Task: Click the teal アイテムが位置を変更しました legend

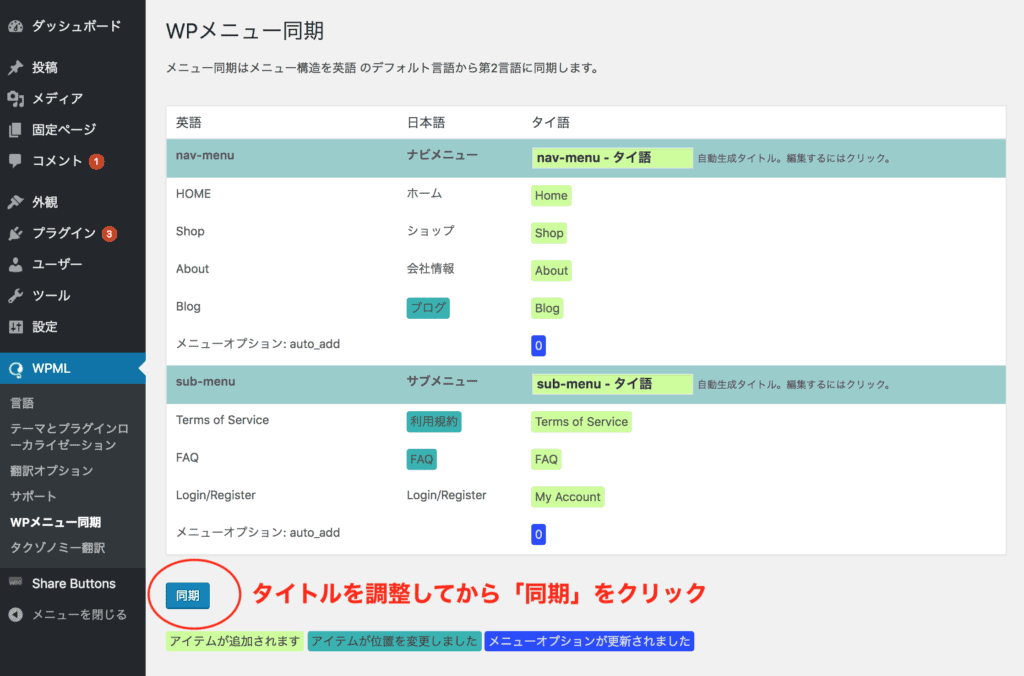Action: coord(394,641)
